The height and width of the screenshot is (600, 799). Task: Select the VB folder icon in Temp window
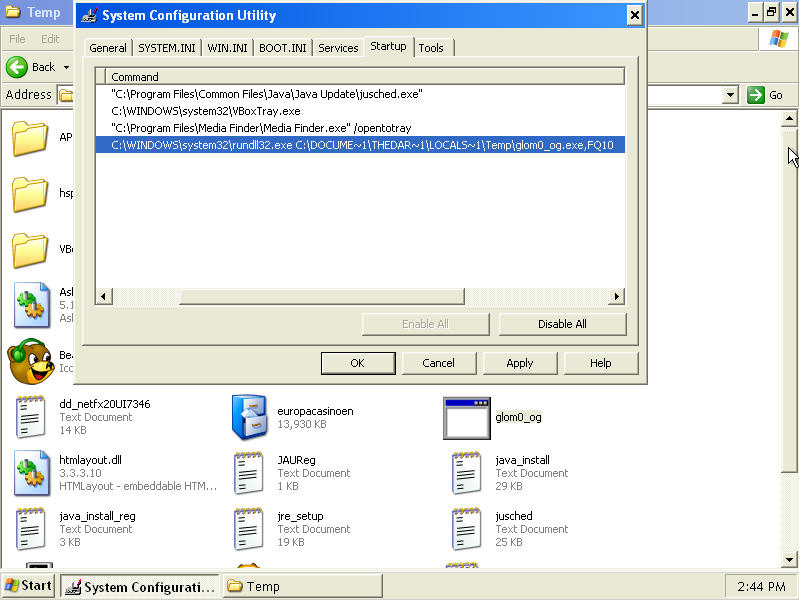point(30,250)
